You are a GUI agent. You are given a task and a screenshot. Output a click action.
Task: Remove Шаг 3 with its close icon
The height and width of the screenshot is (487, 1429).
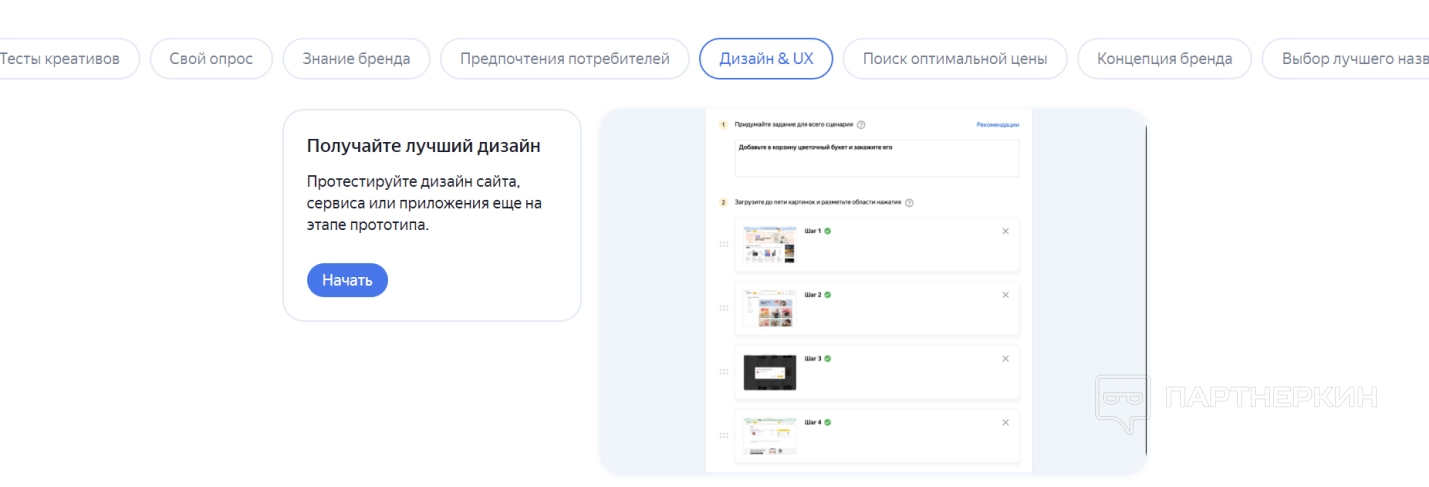(x=1006, y=359)
